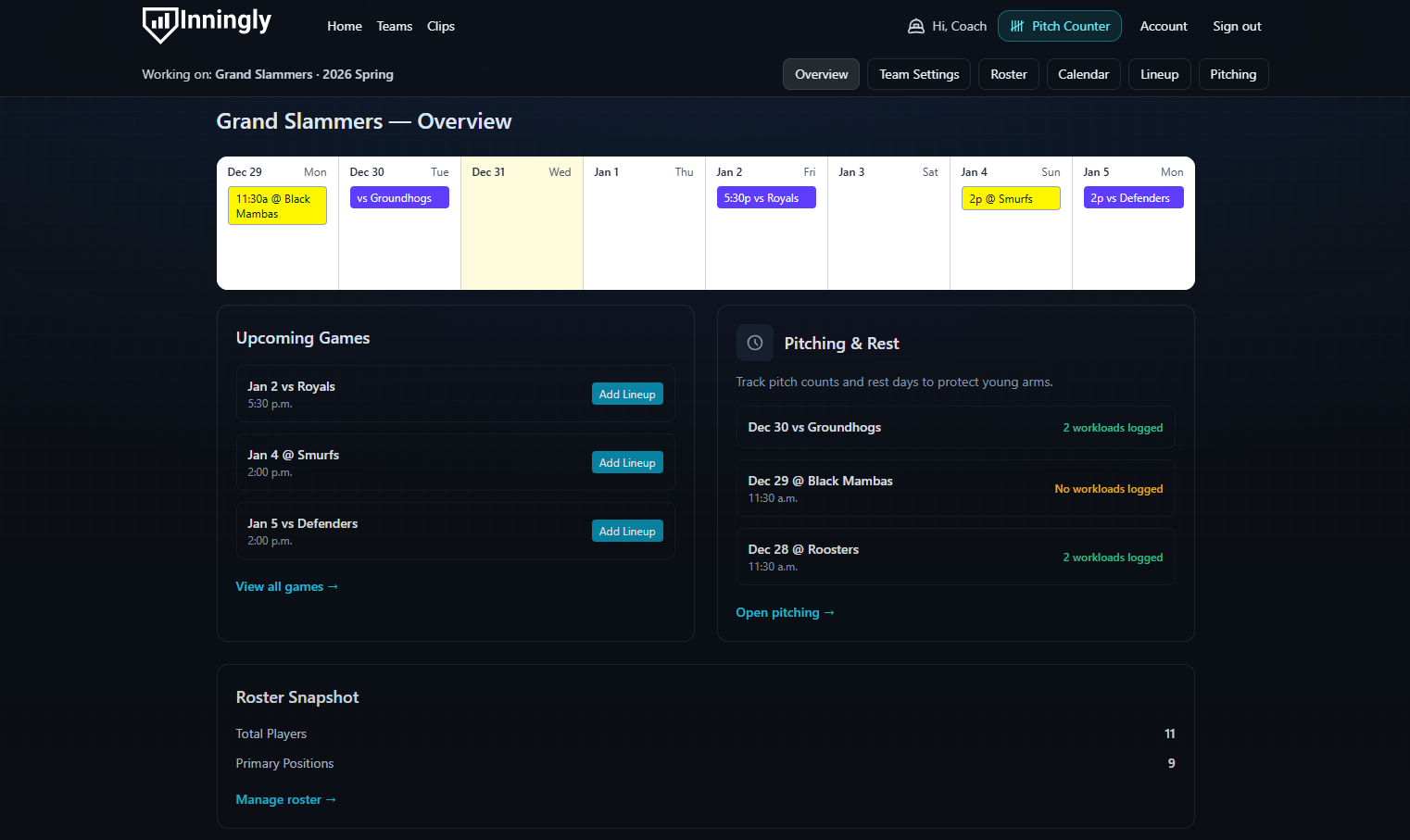Open the Roster tab
Viewport: 1410px width, 840px height.
(1008, 74)
